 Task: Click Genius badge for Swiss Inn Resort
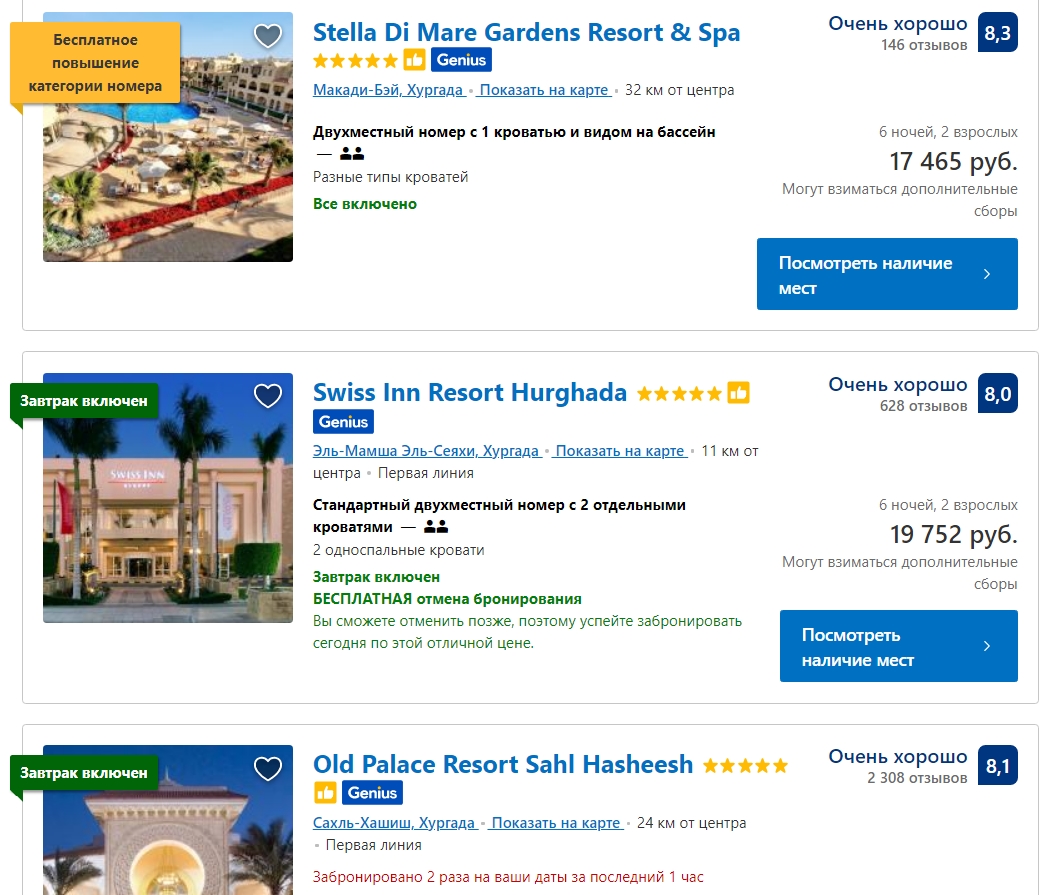click(x=343, y=421)
